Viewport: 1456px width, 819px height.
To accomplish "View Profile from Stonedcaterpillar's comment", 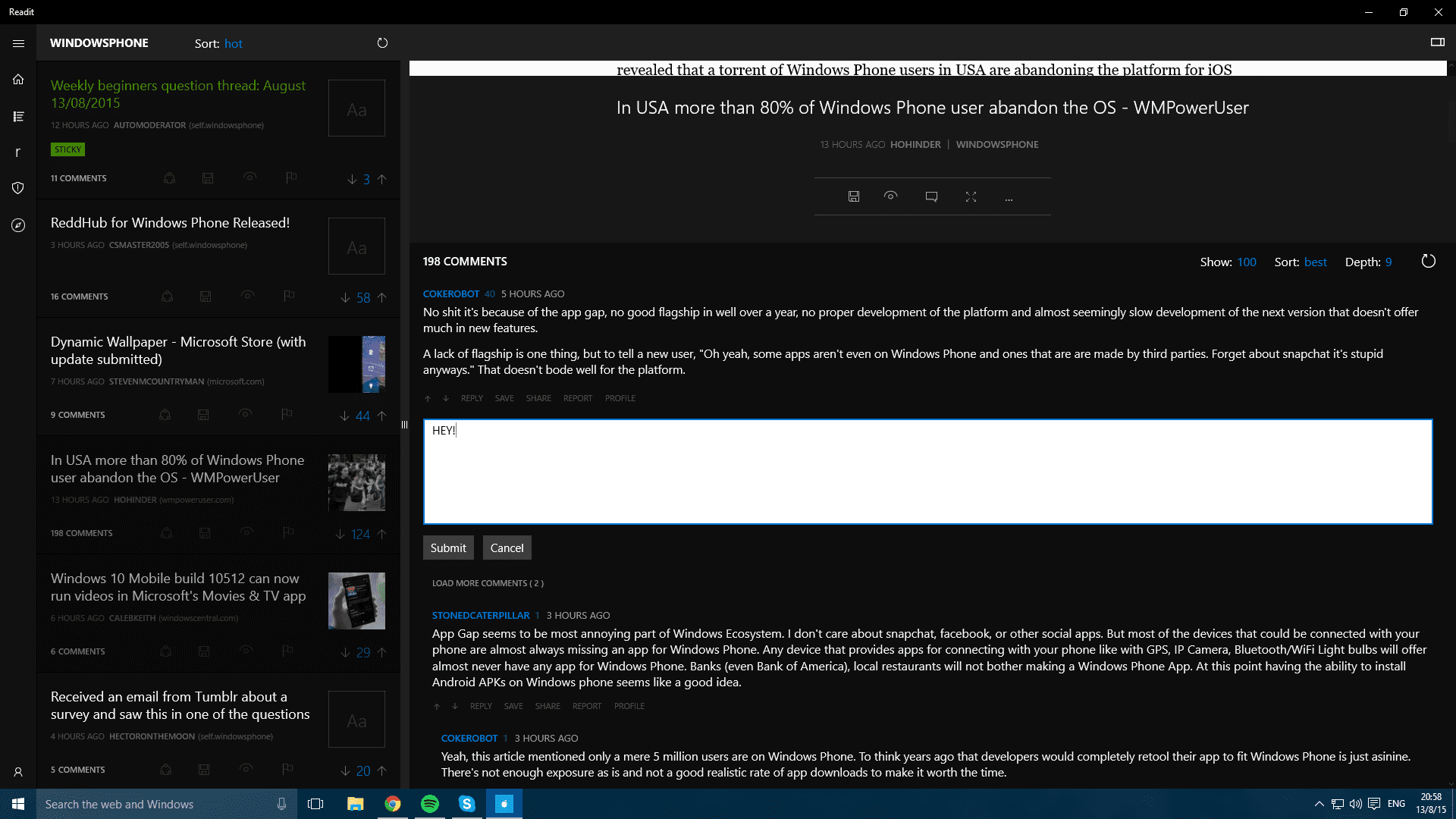I will 629,706.
